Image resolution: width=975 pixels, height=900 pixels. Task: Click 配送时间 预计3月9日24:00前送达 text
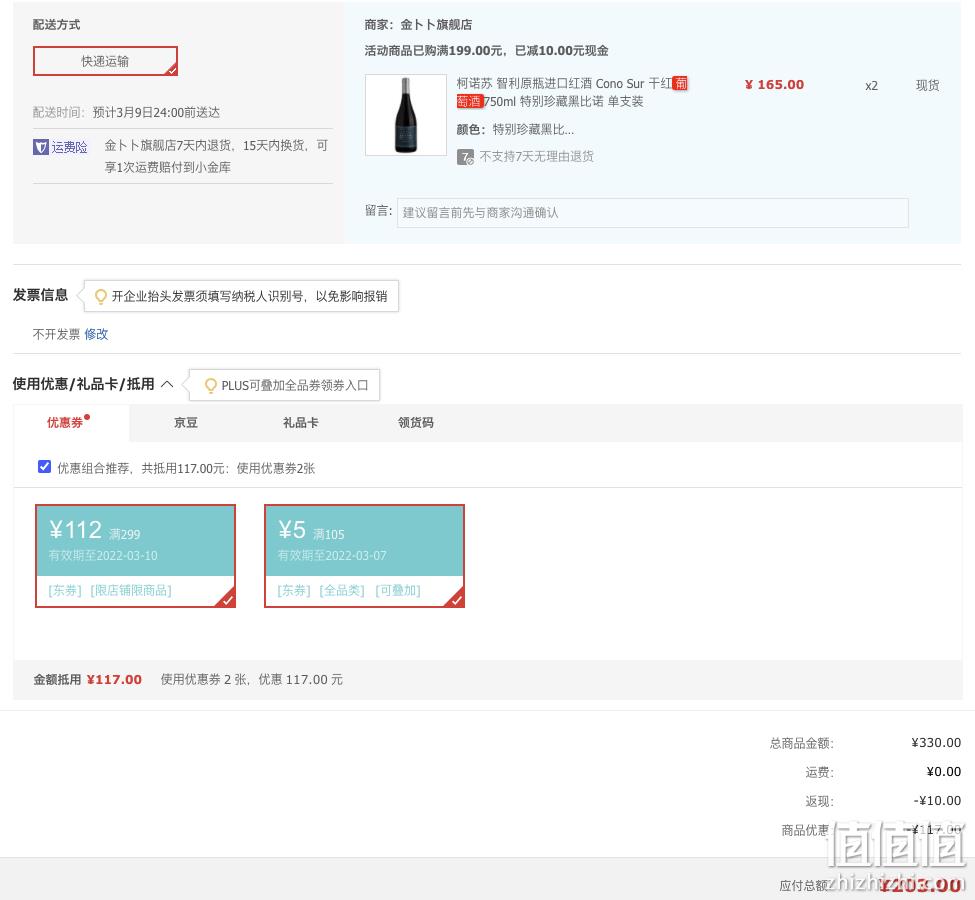126,113
